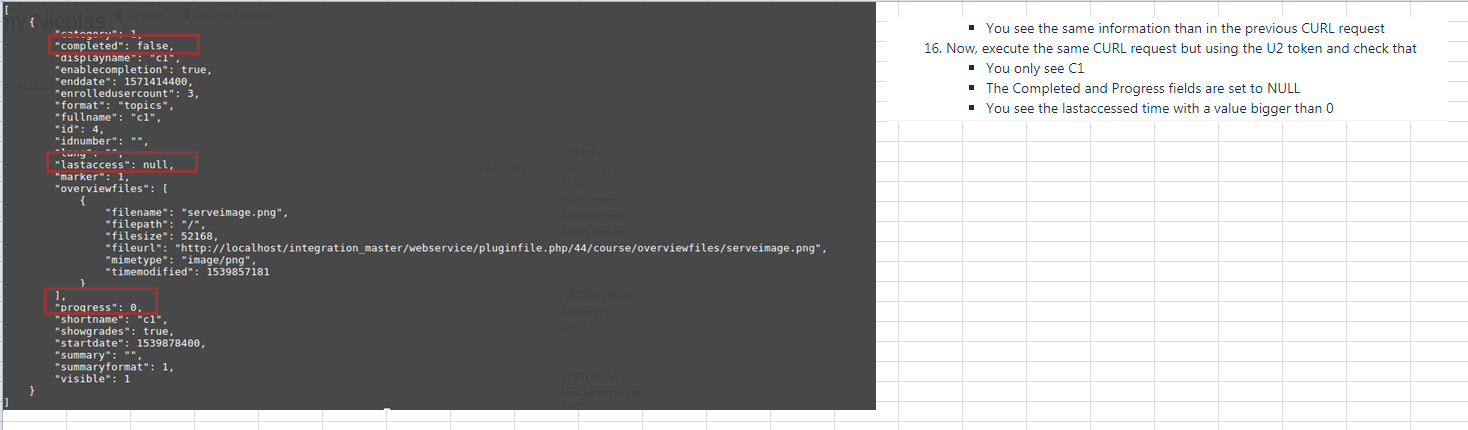This screenshot has width=1468, height=430.
Task: Click the red box around "completed": false
Action: [123, 44]
